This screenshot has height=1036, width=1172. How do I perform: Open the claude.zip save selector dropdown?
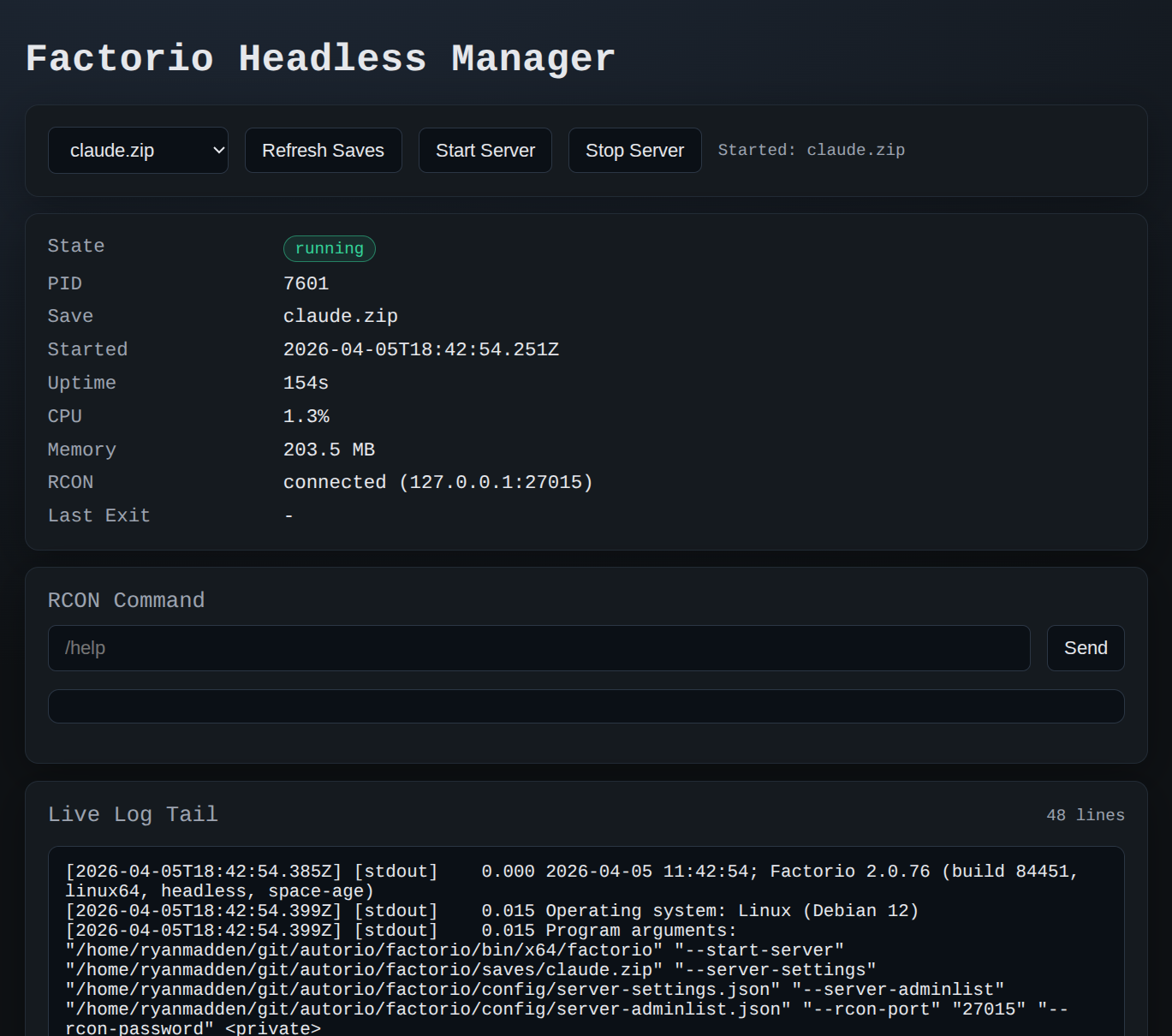click(138, 151)
